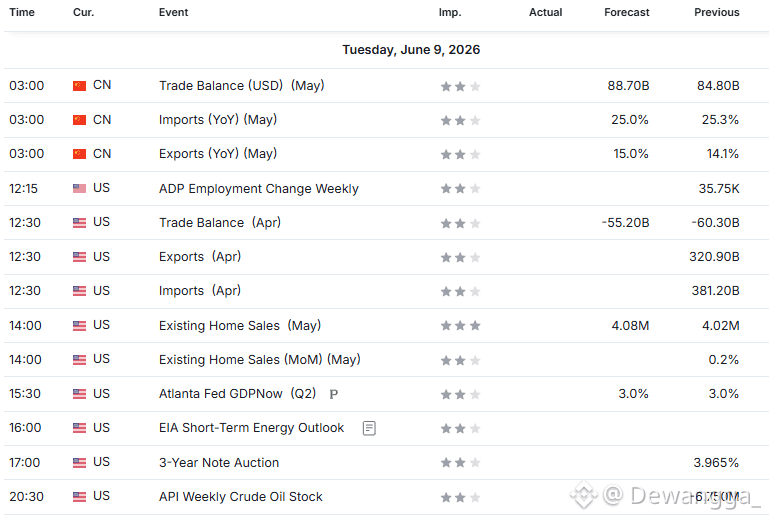Click the importance stars for 3-Year Note Auction
769x520 pixels.
click(460, 463)
